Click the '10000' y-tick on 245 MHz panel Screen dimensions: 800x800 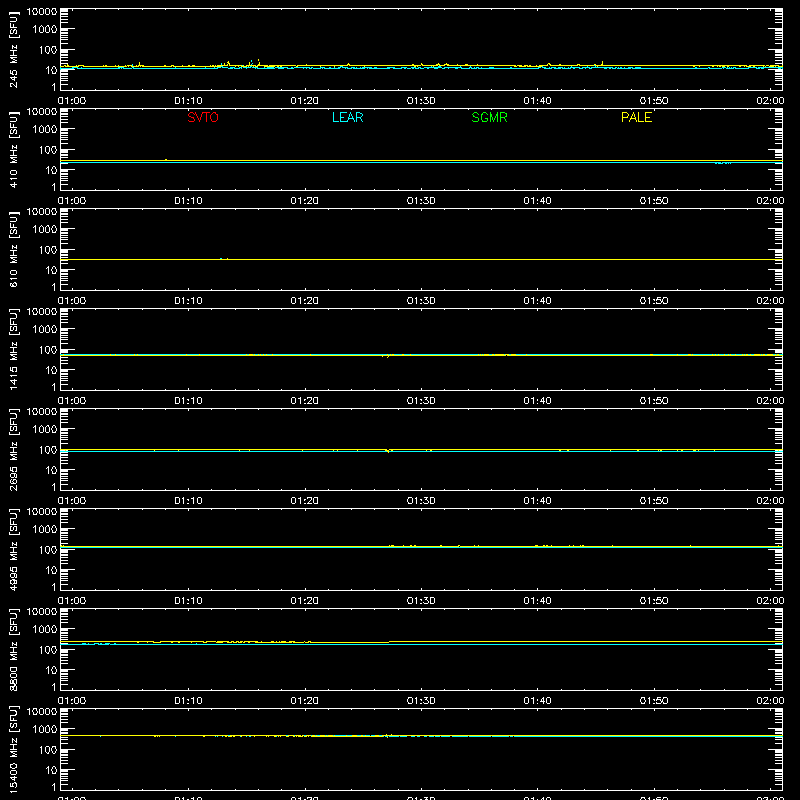(x=42, y=12)
